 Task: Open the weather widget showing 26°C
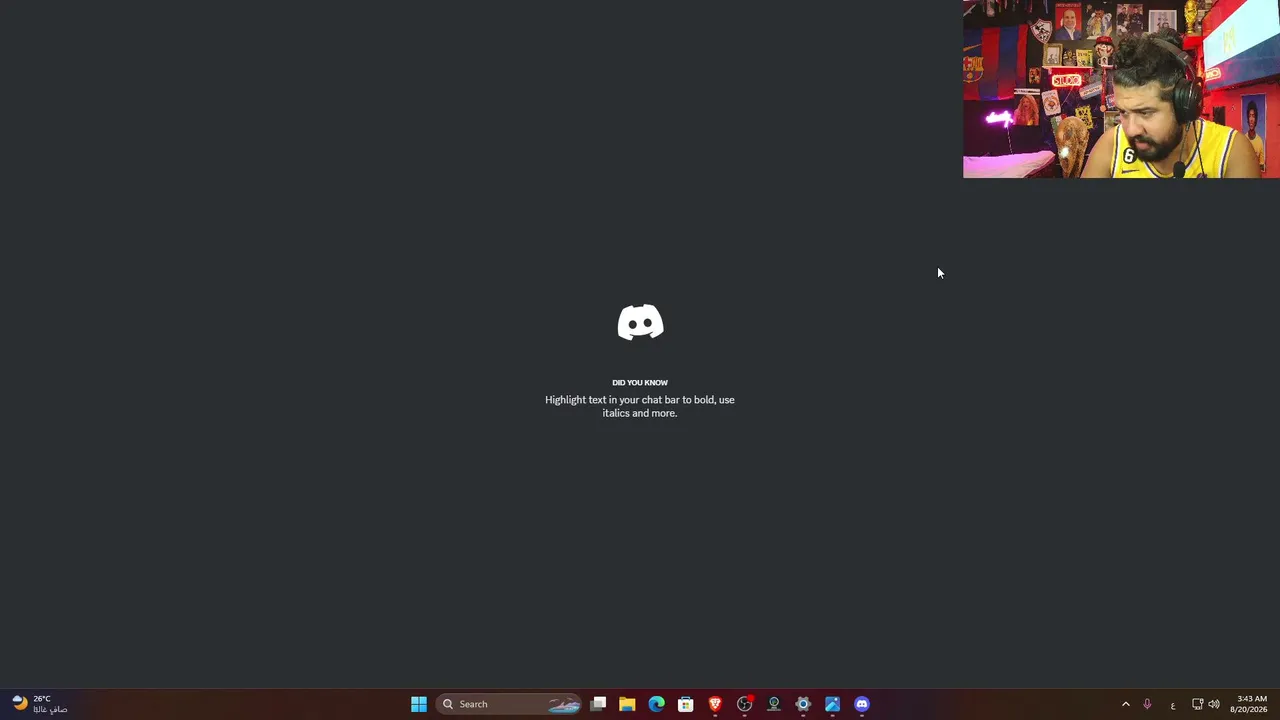coord(39,704)
